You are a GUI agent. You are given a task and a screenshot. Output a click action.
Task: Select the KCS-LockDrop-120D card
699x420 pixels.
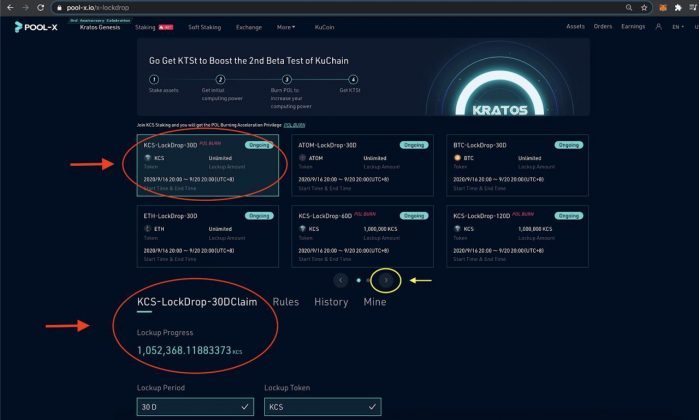click(x=517, y=236)
